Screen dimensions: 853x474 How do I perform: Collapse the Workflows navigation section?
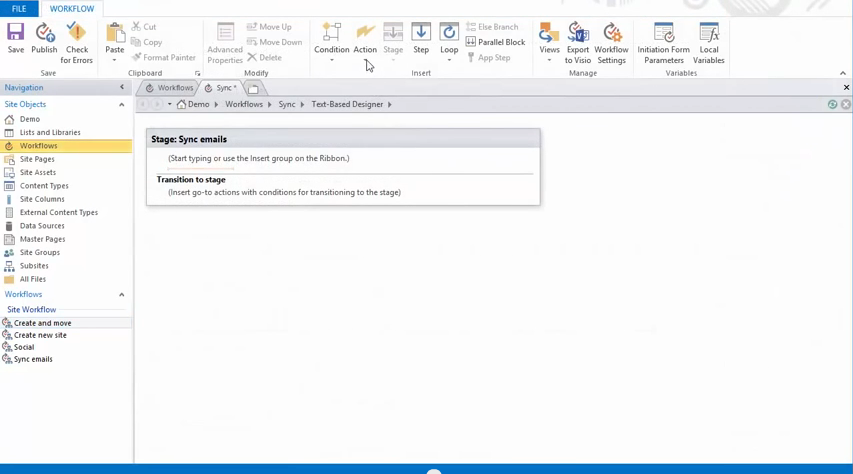pyautogui.click(x=122, y=294)
